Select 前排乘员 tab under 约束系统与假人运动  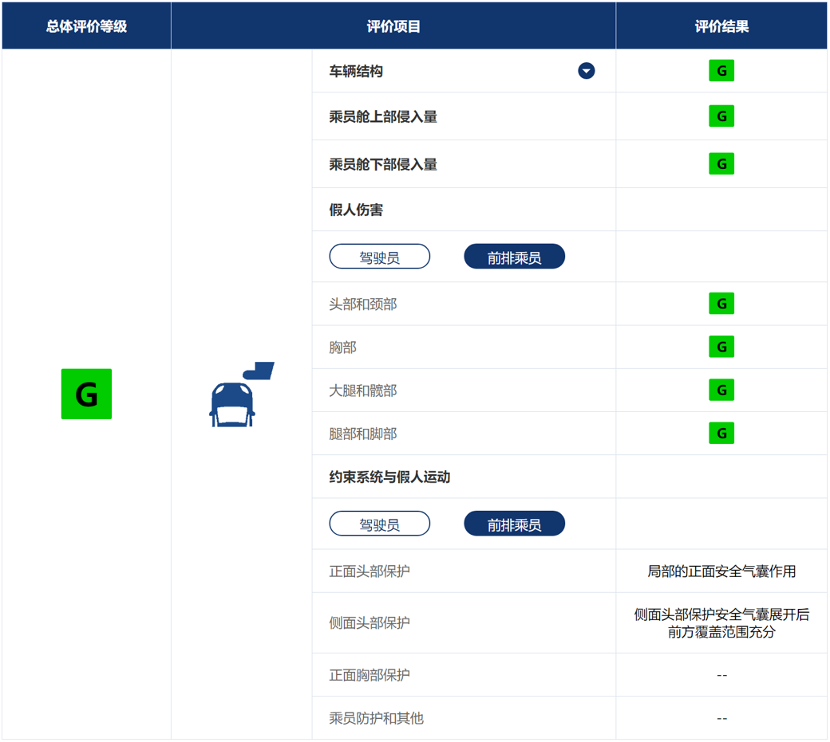pyautogui.click(x=514, y=524)
